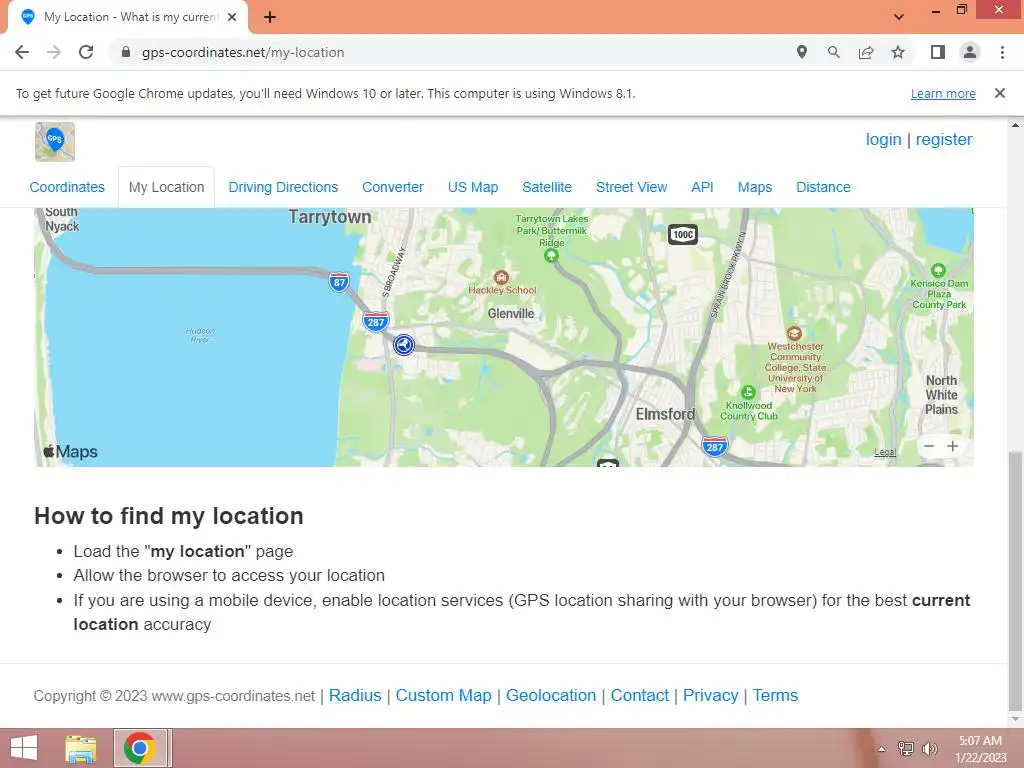Screen dimensions: 1024x768
Task: Click Kensico Dam Plaza park marker
Action: 938,270
